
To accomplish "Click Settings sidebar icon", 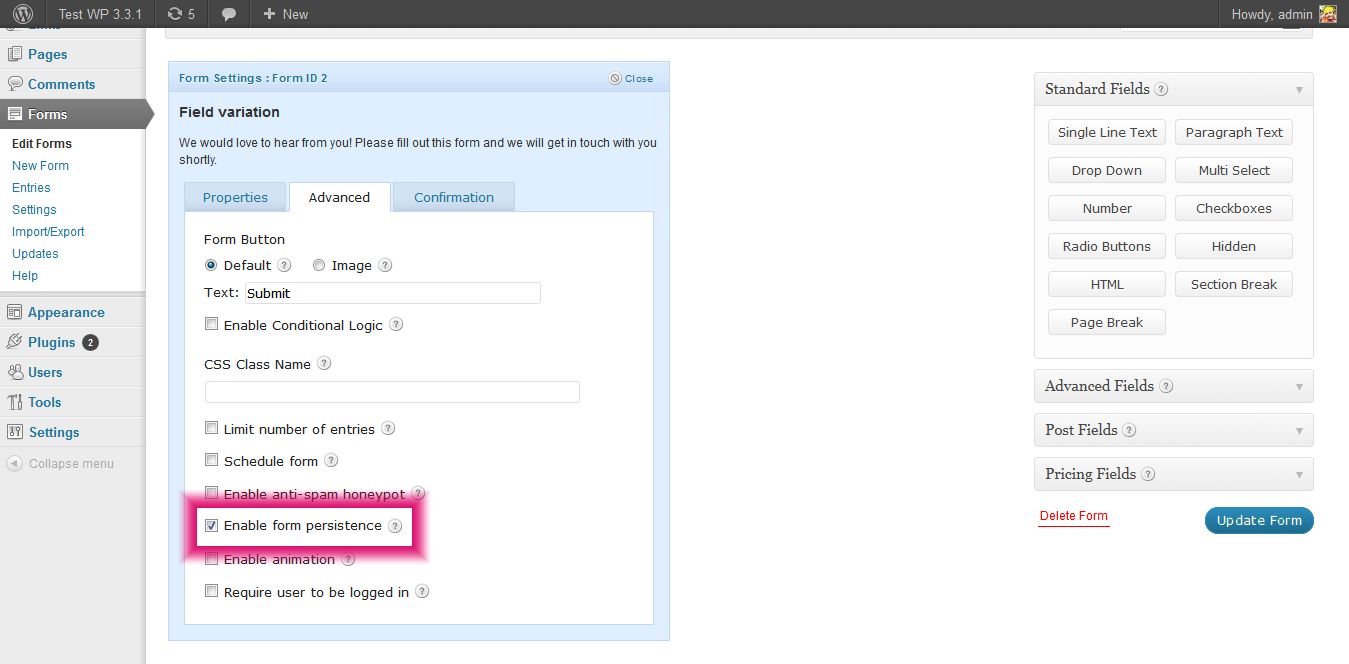I will (14, 432).
